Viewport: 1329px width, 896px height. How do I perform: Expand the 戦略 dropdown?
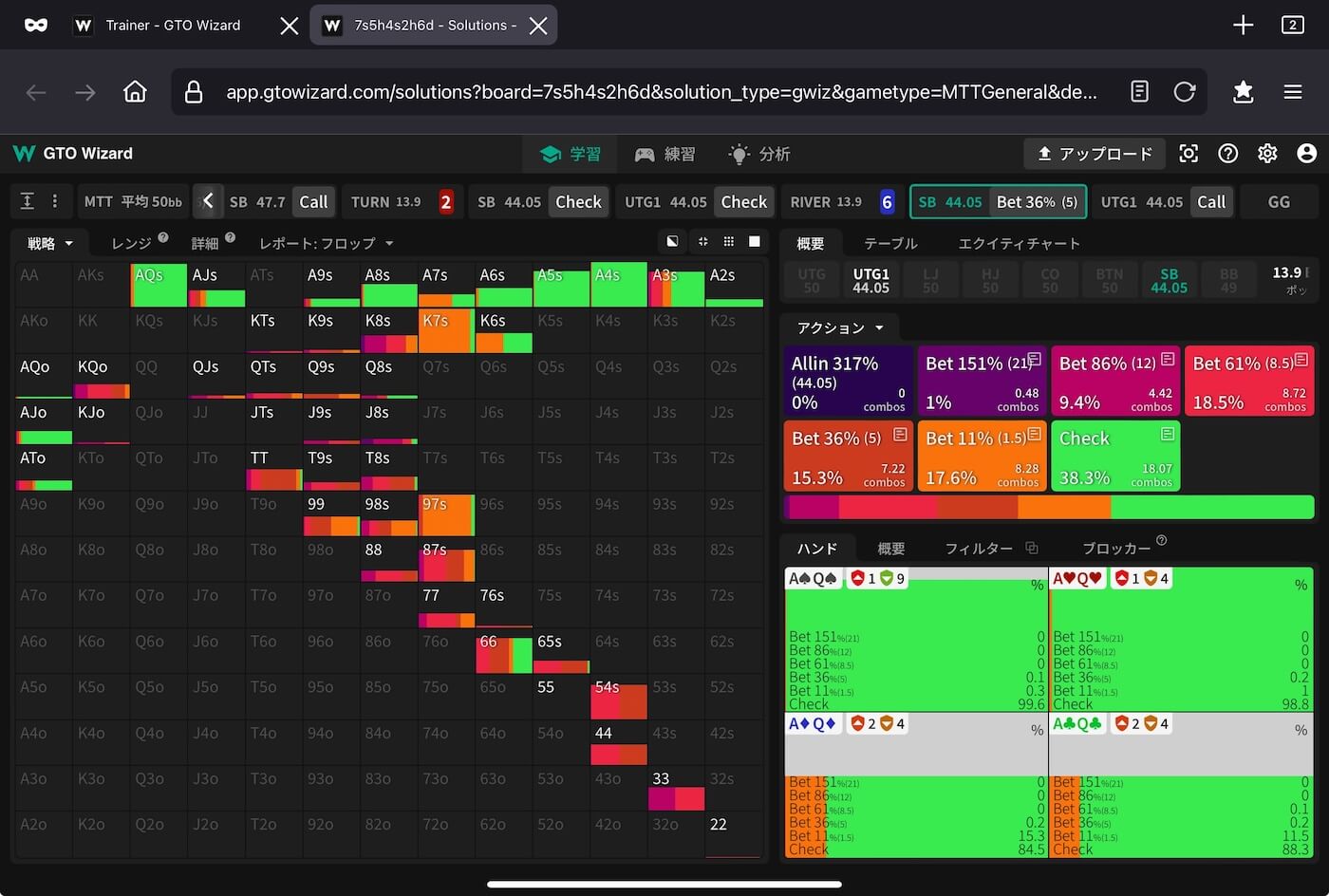(50, 244)
